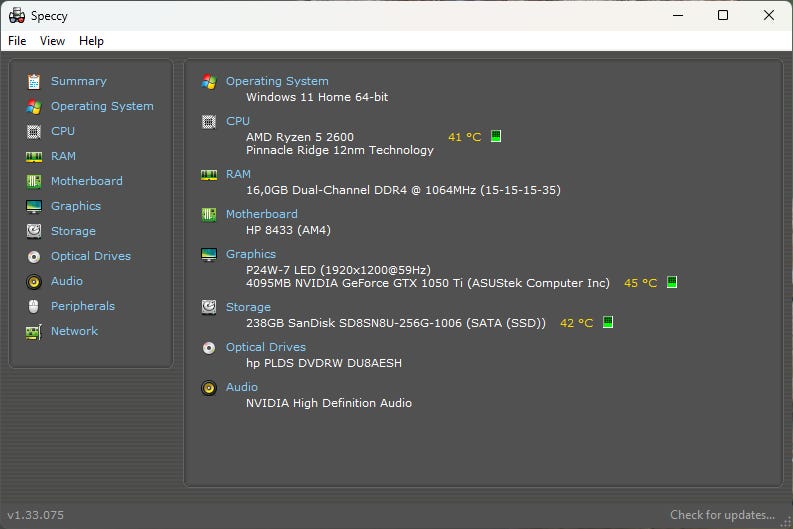Click the 41 °C CPU temperature value
Viewport: 793px width, 529px height.
coord(464,137)
